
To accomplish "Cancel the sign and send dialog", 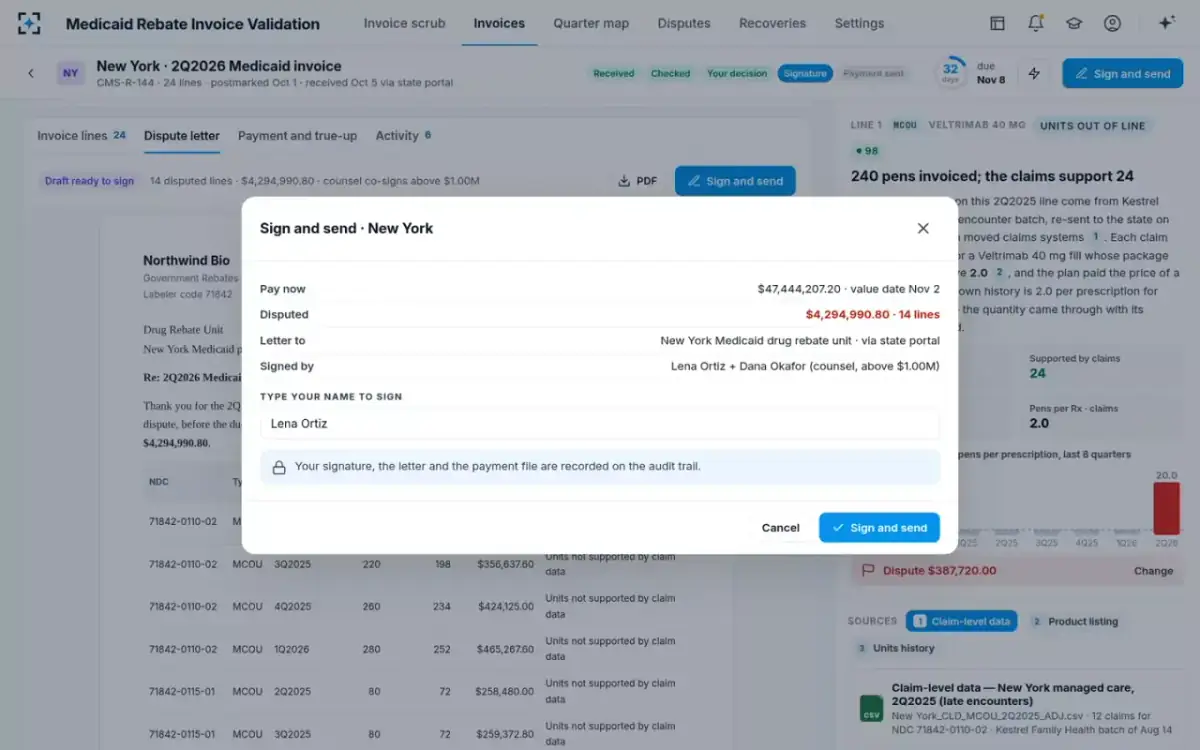I will [780, 528].
